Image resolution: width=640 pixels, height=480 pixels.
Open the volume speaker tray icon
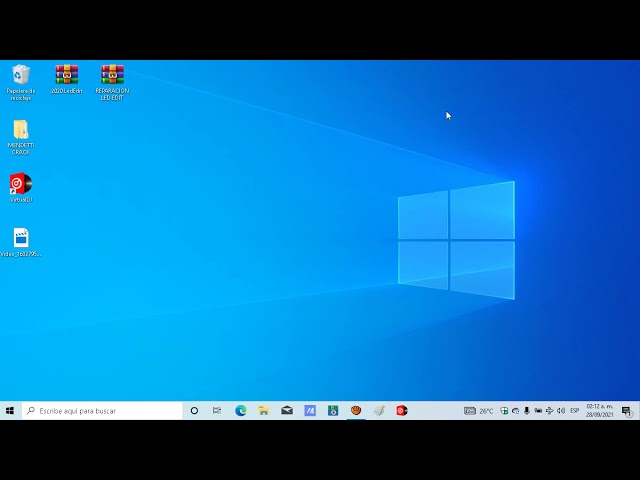click(x=561, y=411)
